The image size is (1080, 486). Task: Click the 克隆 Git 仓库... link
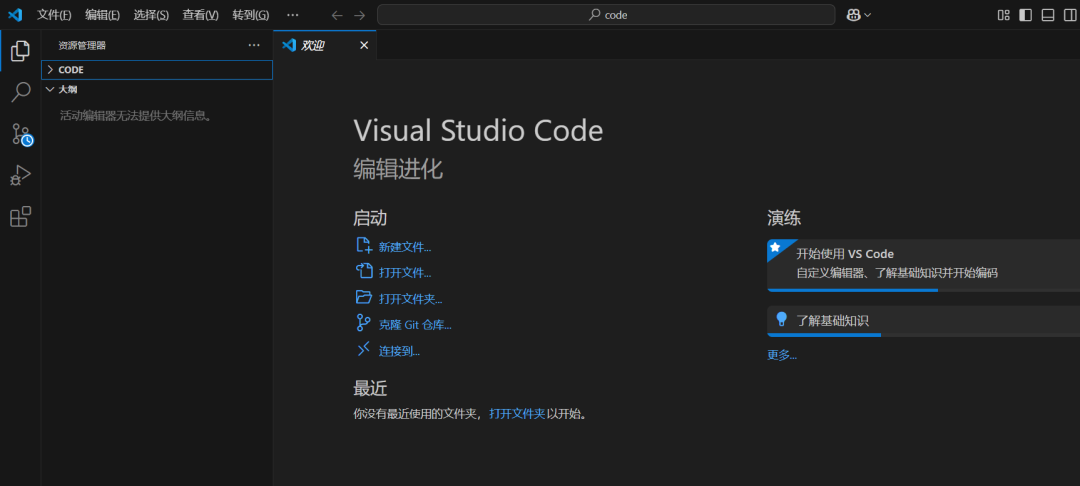415,325
